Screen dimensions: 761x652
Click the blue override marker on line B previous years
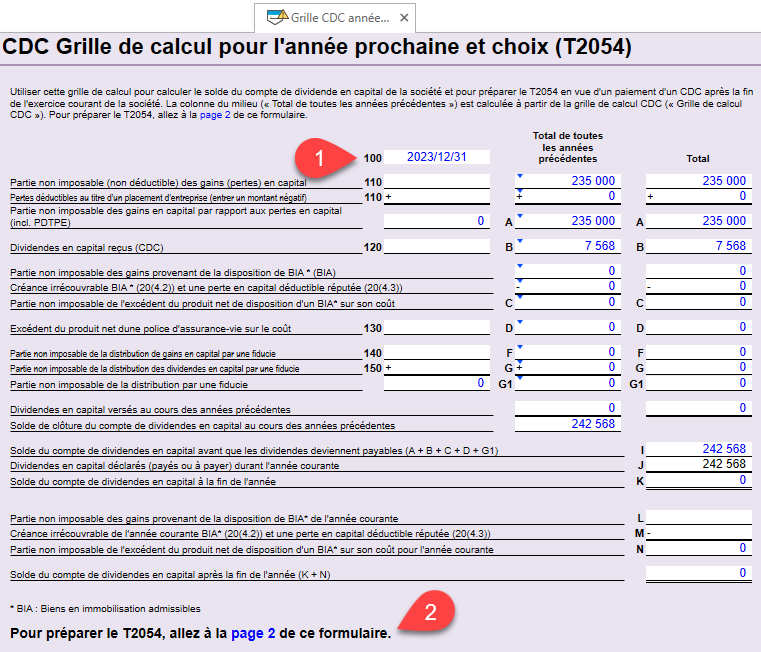point(520,241)
